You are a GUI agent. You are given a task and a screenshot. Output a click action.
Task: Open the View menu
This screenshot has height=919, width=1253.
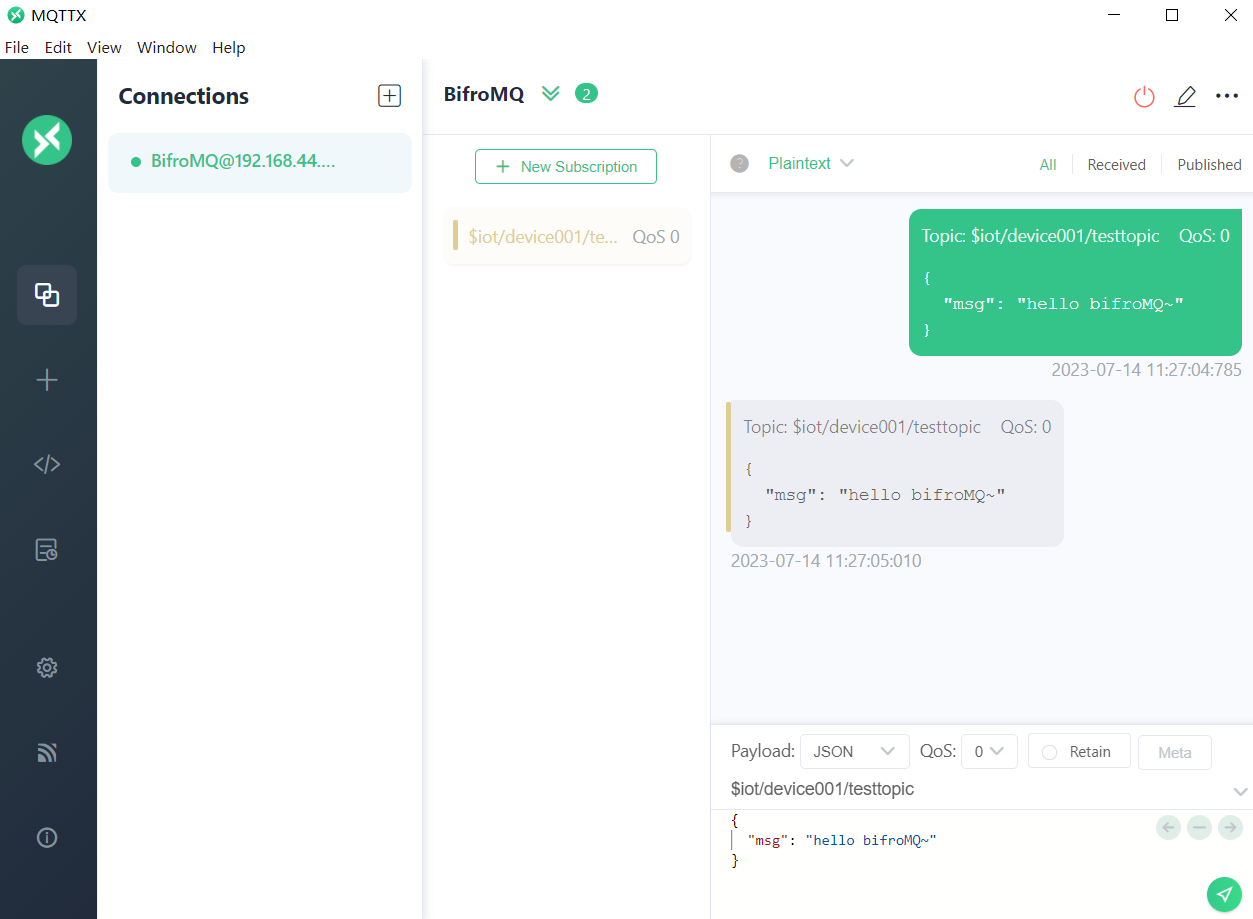(x=104, y=47)
